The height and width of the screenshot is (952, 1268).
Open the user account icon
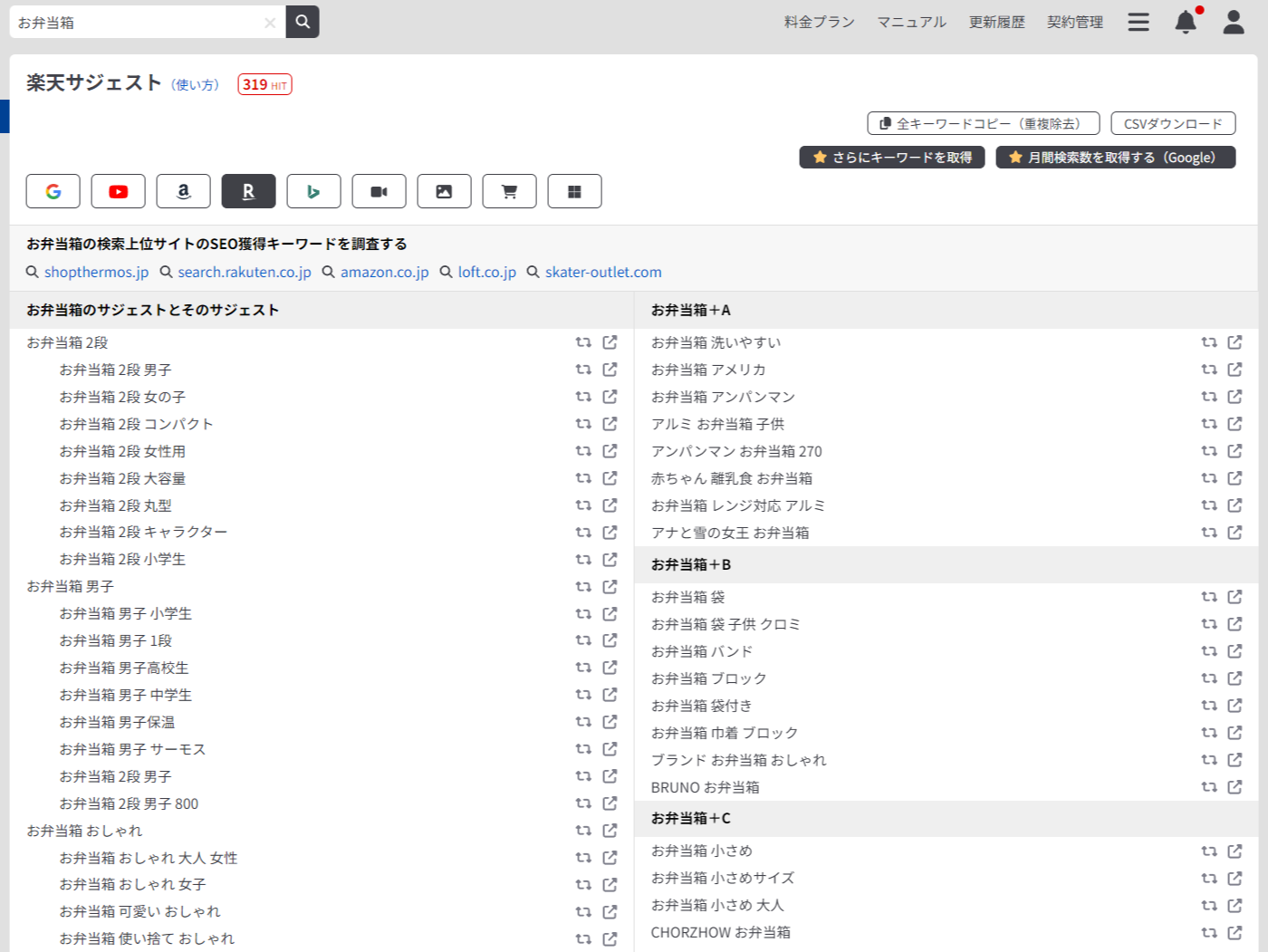pyautogui.click(x=1234, y=22)
